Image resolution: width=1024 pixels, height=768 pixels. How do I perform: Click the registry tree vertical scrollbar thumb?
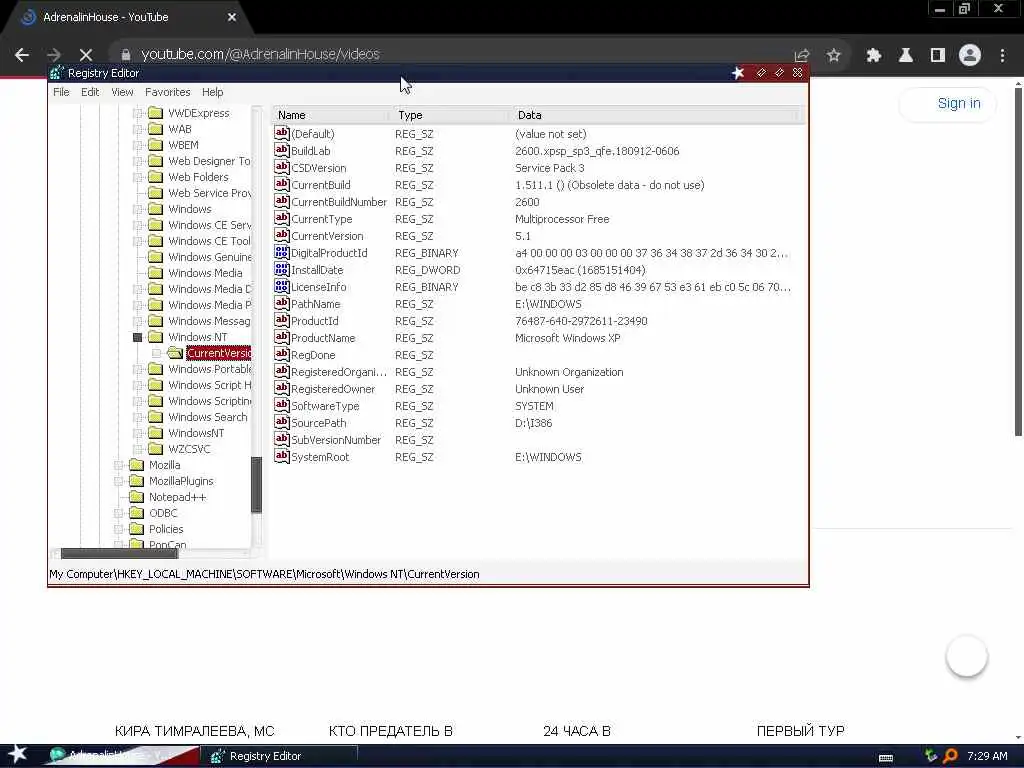point(256,485)
